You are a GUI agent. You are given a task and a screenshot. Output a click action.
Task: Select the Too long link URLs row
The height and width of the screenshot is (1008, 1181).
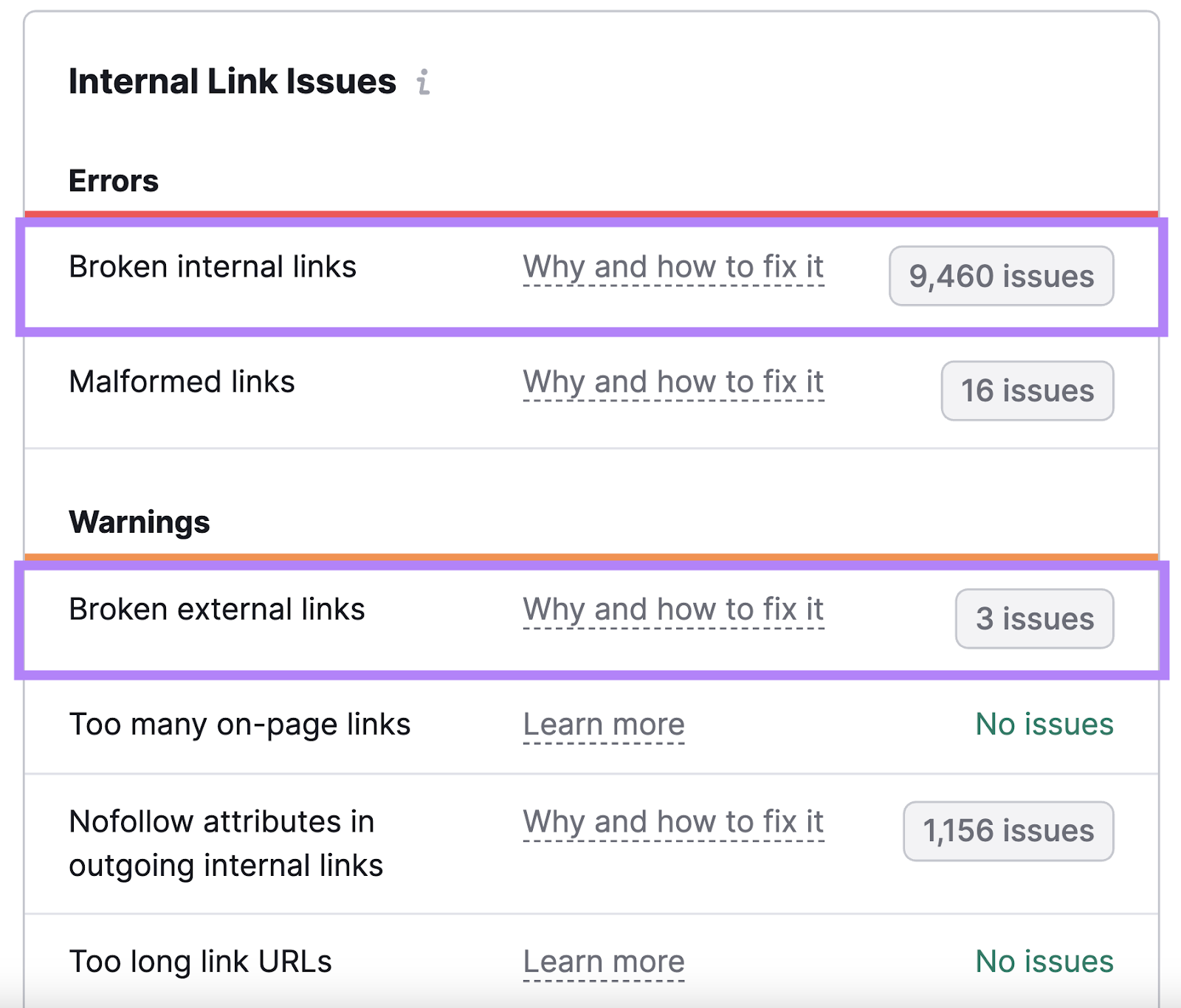[200, 961]
